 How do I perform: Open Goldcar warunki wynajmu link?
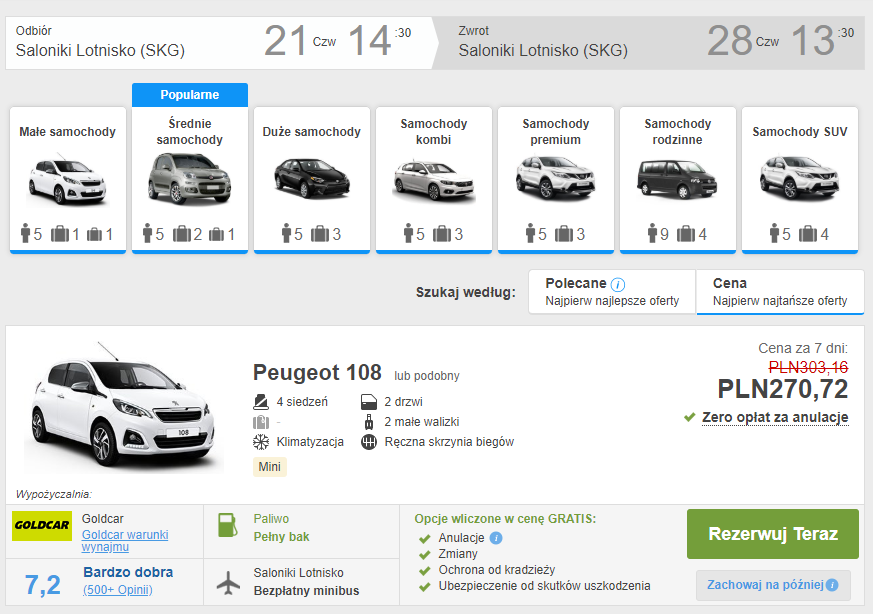coord(125,541)
